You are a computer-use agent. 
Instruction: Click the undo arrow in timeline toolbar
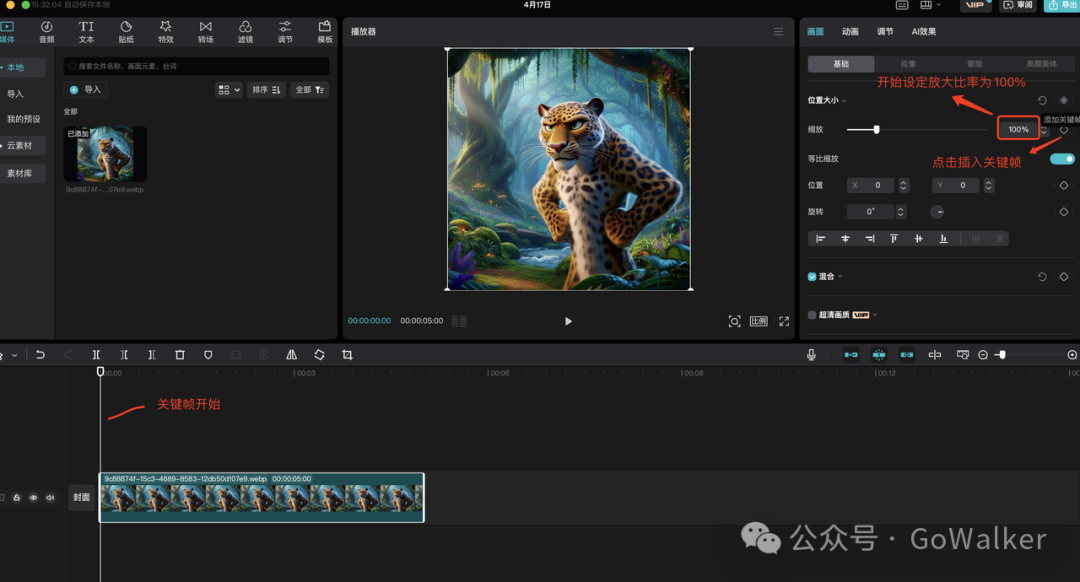pos(40,355)
